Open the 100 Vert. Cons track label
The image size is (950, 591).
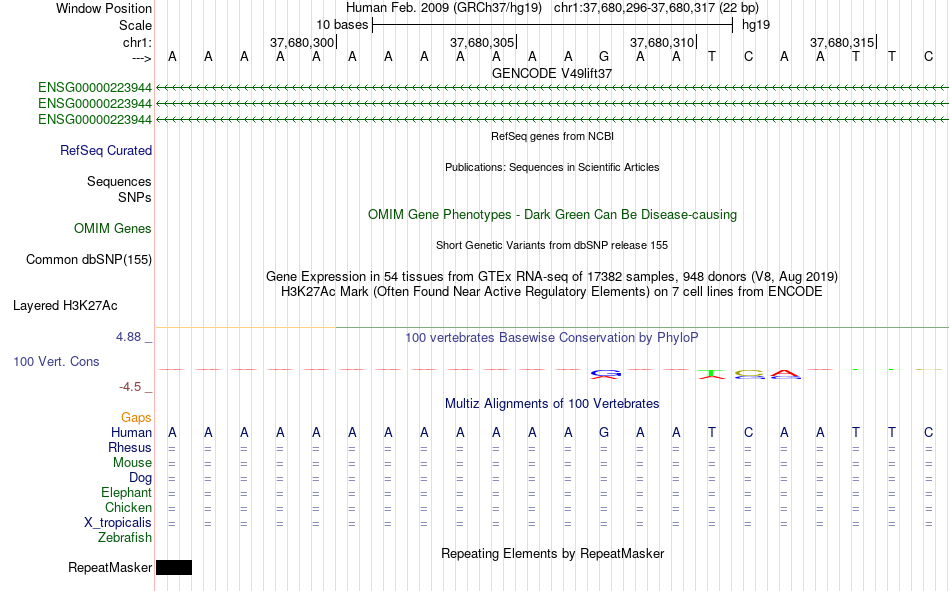(x=56, y=361)
